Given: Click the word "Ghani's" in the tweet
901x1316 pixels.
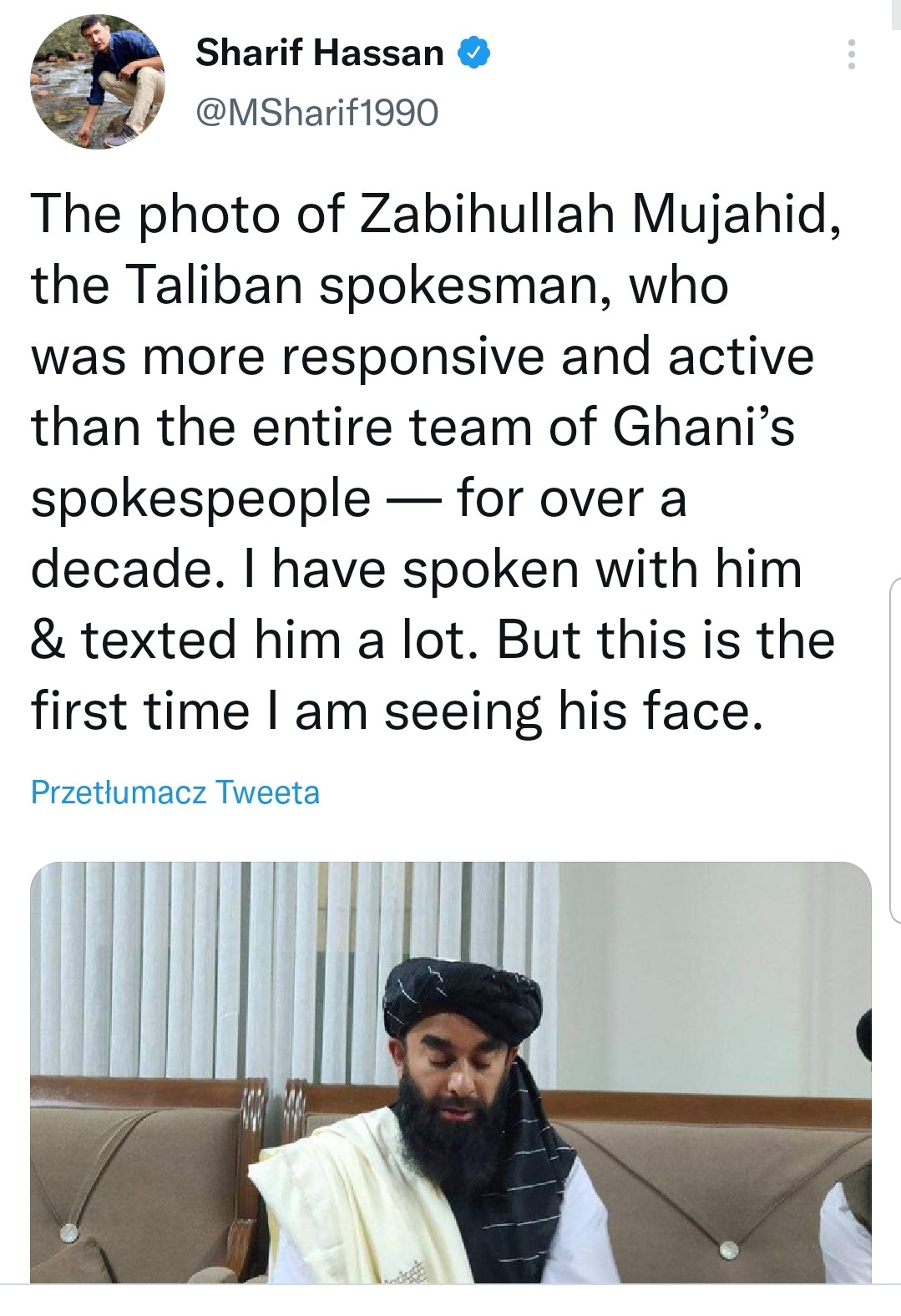Looking at the screenshot, I should (x=703, y=427).
